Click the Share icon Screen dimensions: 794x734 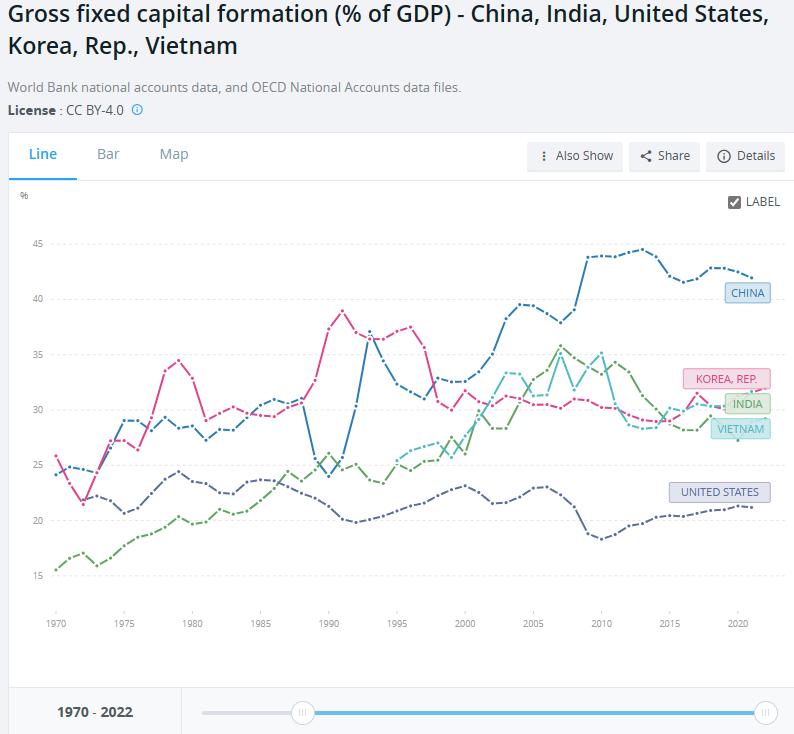tap(646, 156)
